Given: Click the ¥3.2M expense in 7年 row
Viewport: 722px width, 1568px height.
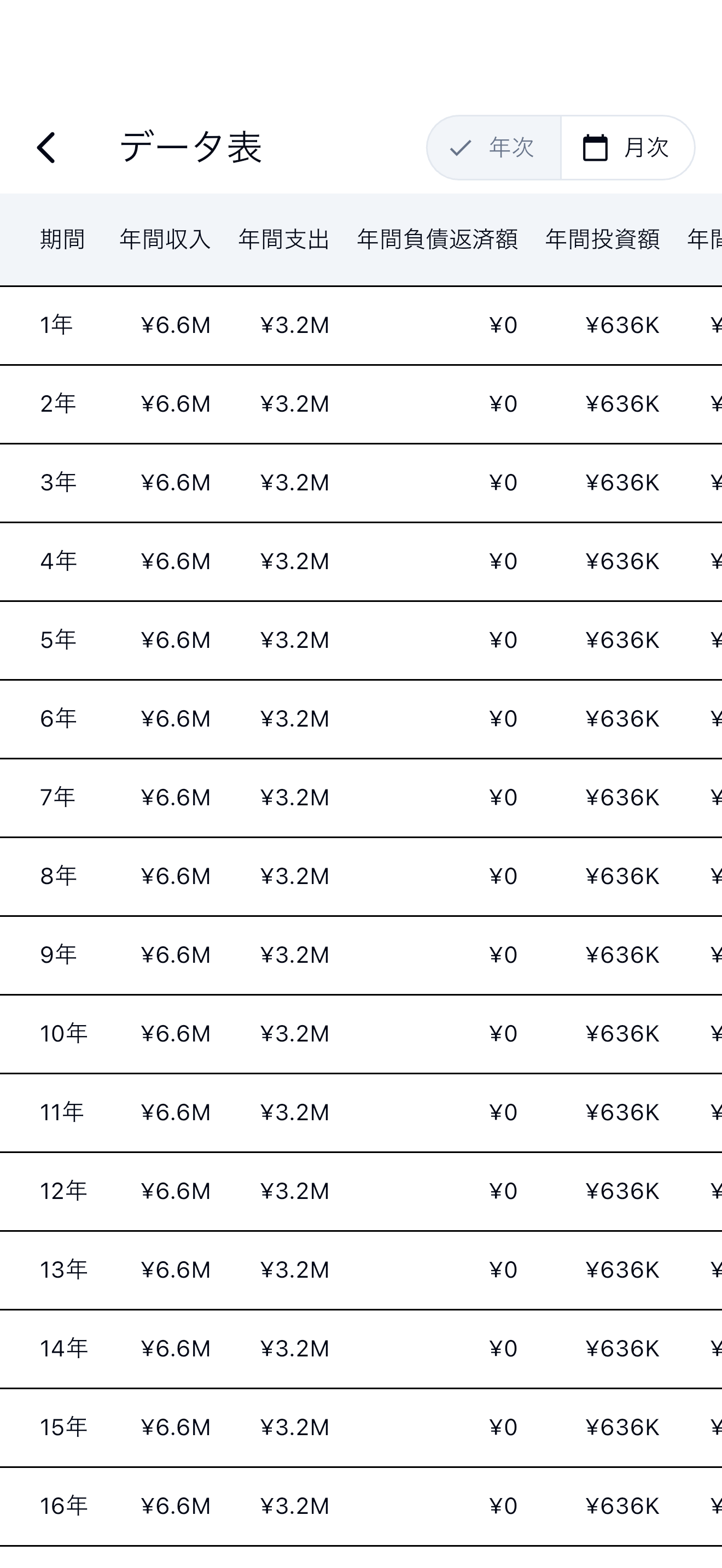Looking at the screenshot, I should click(295, 797).
